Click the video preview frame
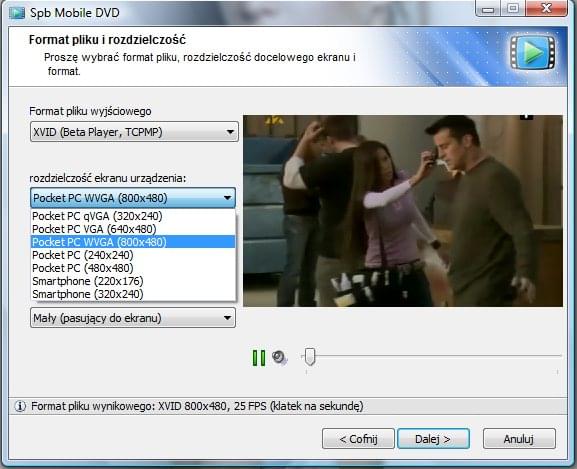This screenshot has width=577, height=469. [403, 211]
